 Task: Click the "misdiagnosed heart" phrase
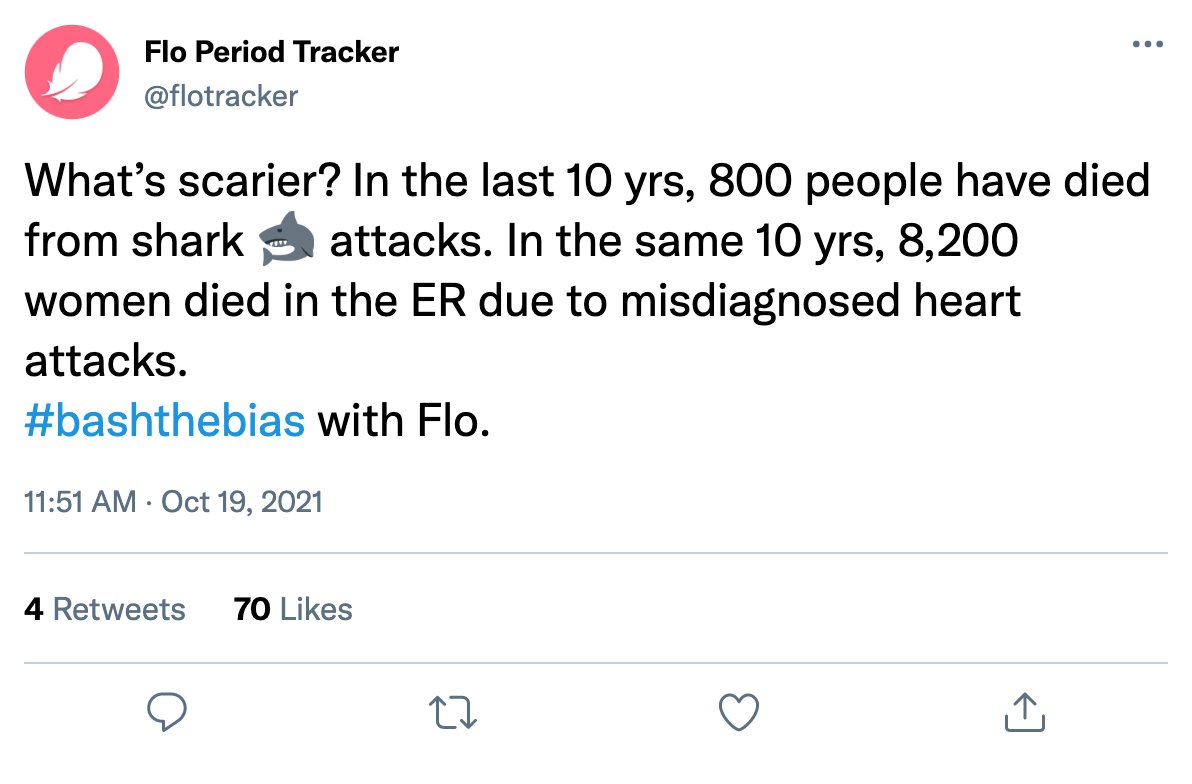820,301
